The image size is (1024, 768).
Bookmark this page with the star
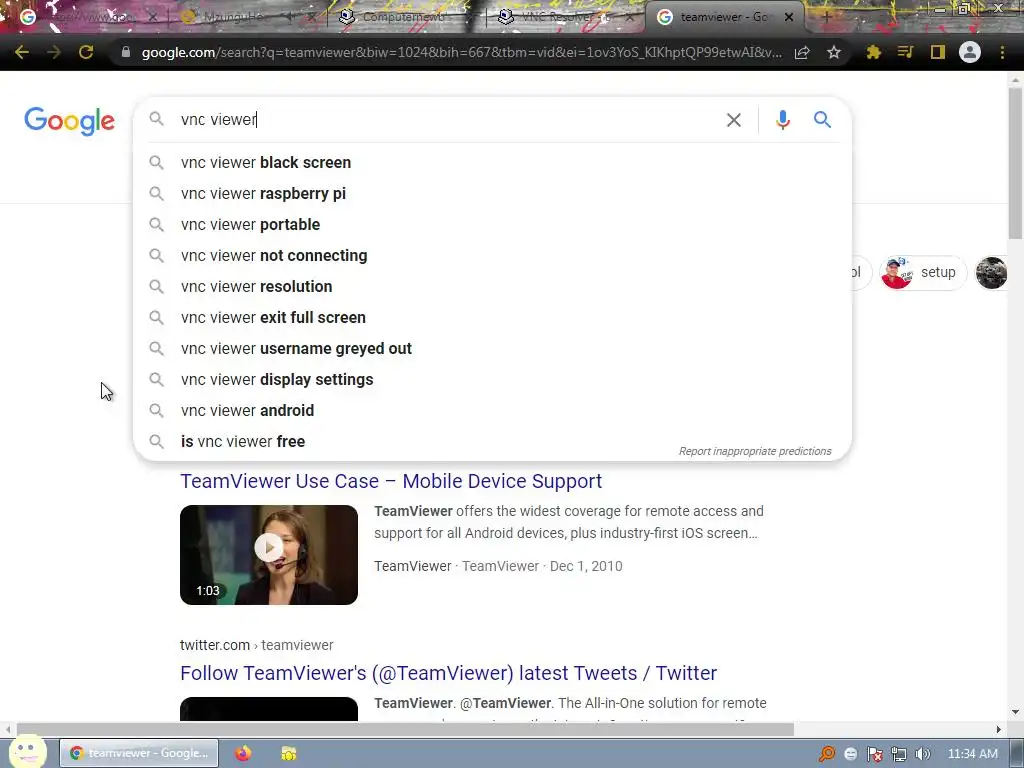click(x=833, y=52)
